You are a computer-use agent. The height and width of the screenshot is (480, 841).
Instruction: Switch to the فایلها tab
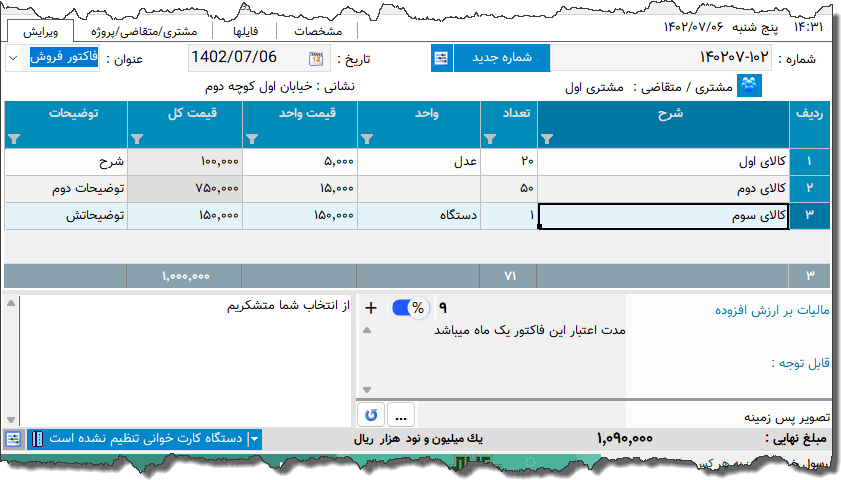(x=245, y=32)
